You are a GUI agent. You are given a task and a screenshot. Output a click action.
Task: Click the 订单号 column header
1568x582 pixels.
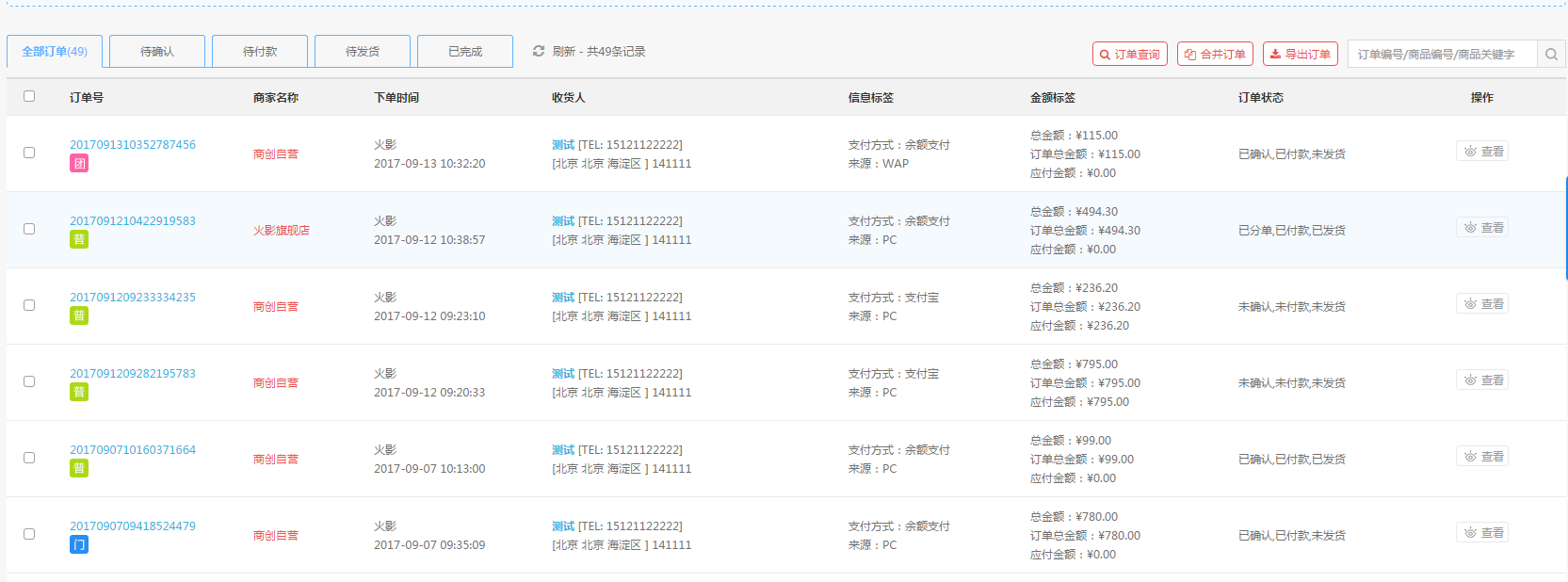(87, 98)
